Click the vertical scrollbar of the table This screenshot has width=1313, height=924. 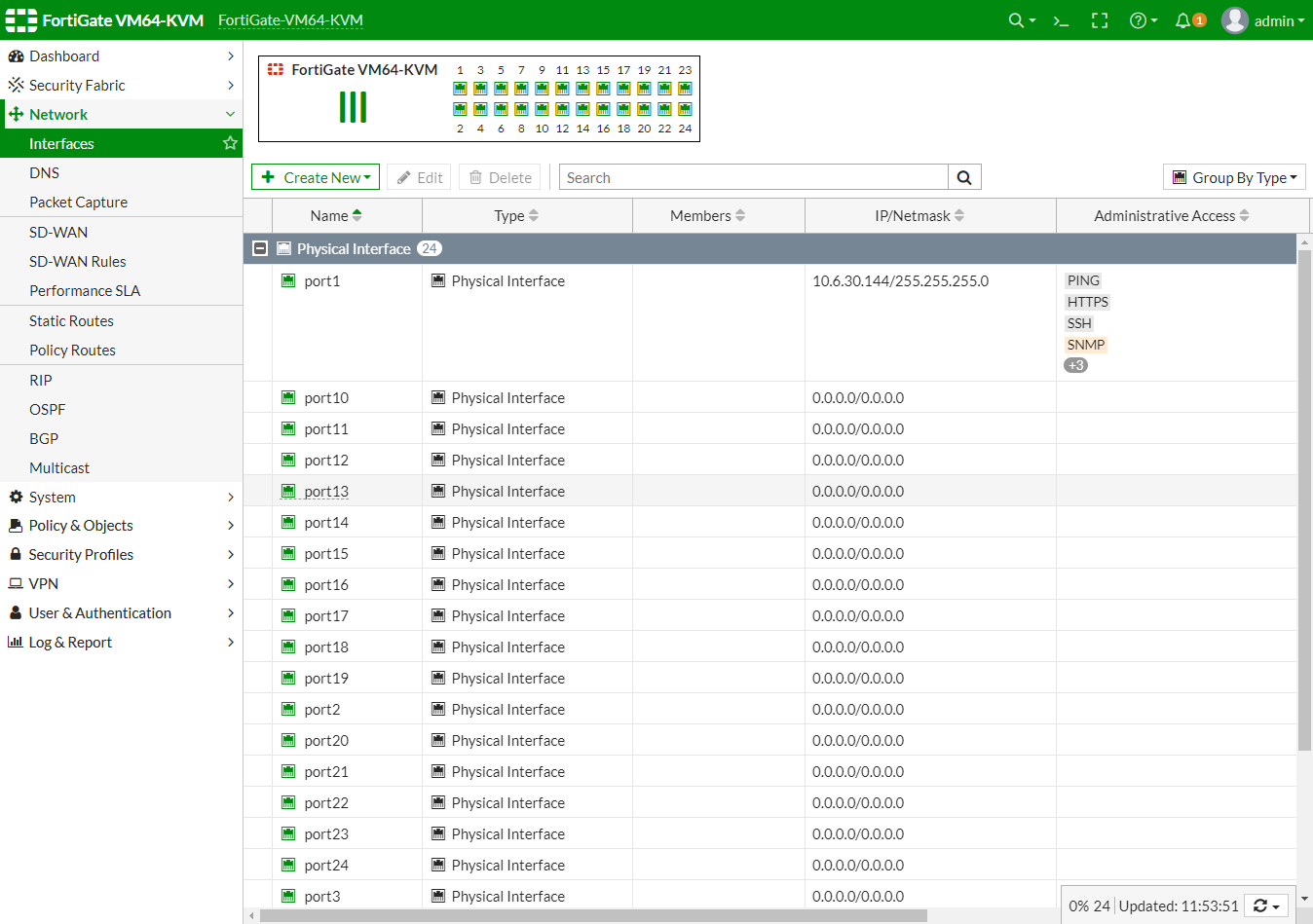coord(1305,499)
